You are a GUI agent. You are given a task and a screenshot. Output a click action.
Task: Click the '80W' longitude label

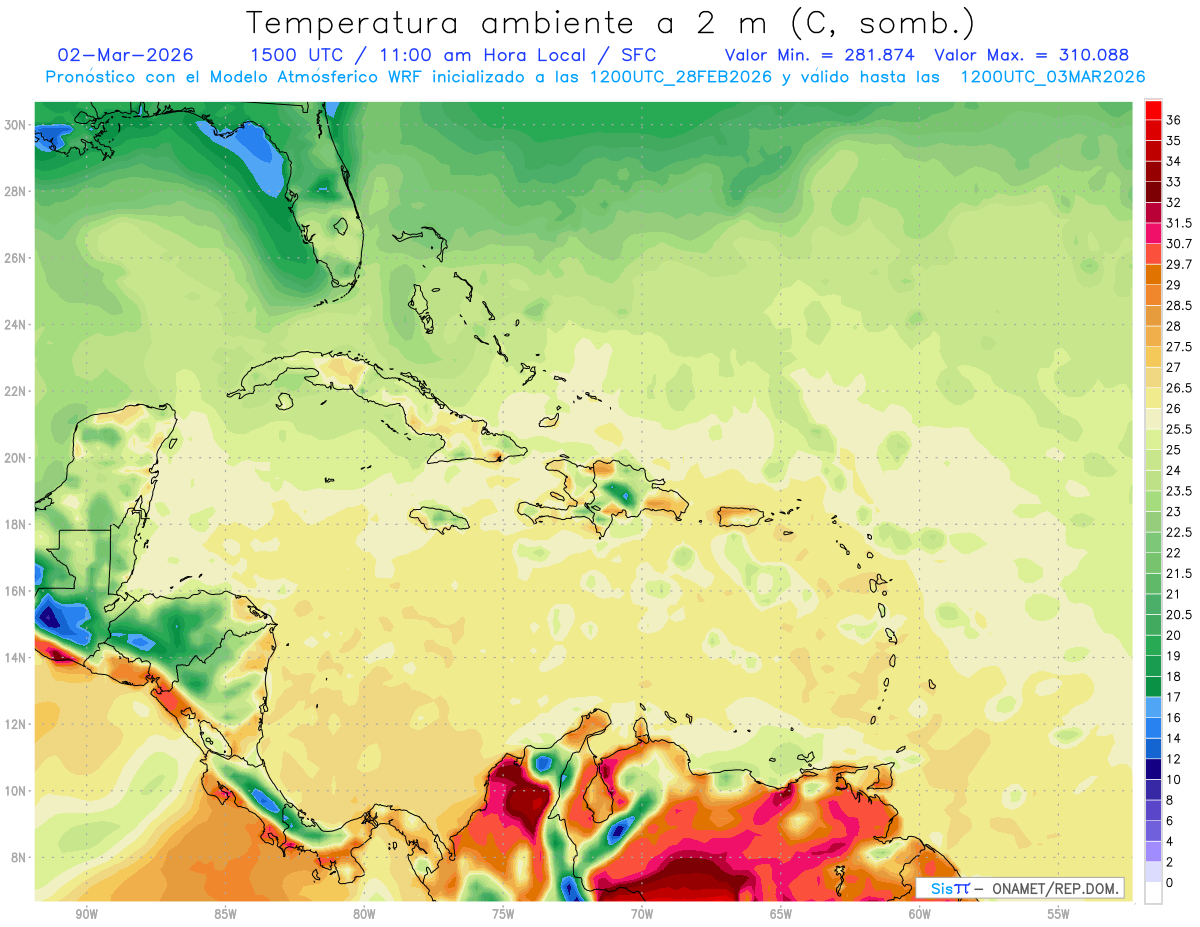point(364,915)
